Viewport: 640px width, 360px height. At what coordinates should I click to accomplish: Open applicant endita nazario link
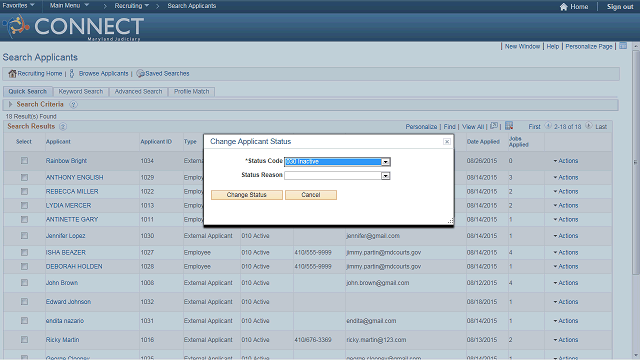[x=64, y=321]
